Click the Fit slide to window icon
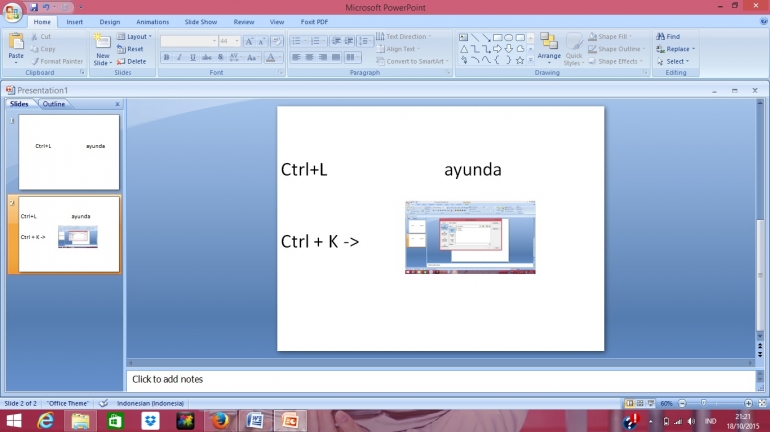The width and height of the screenshot is (770, 432). [x=762, y=403]
